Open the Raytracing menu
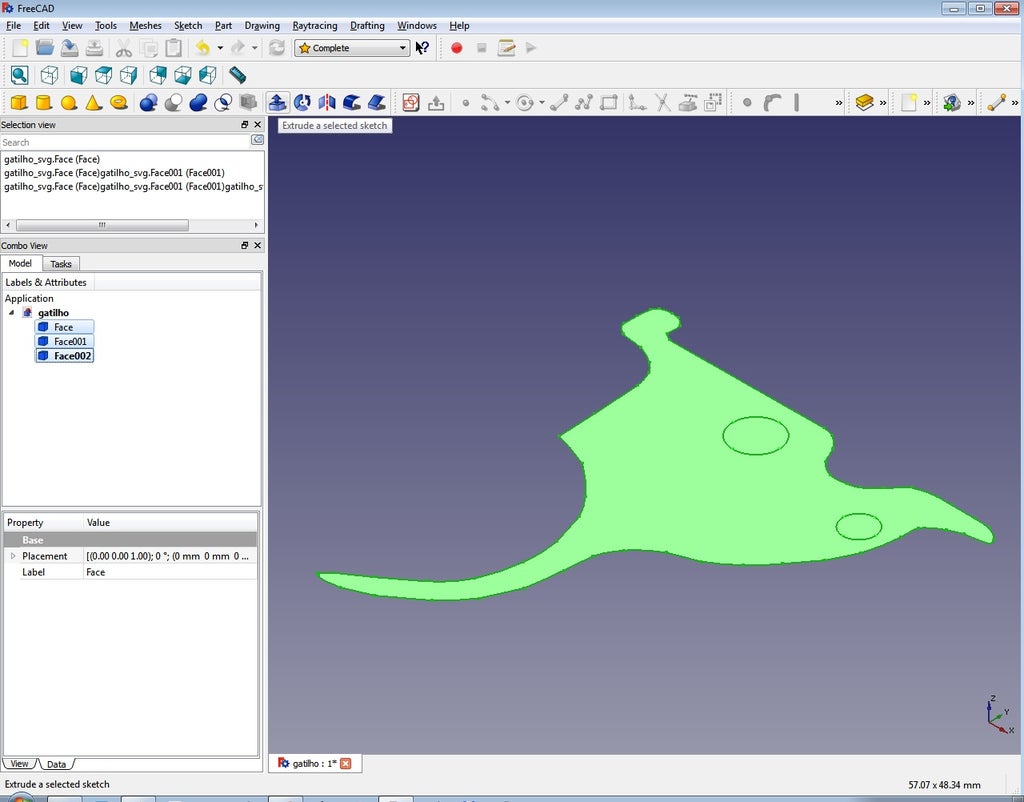The height and width of the screenshot is (802, 1024). [x=314, y=25]
